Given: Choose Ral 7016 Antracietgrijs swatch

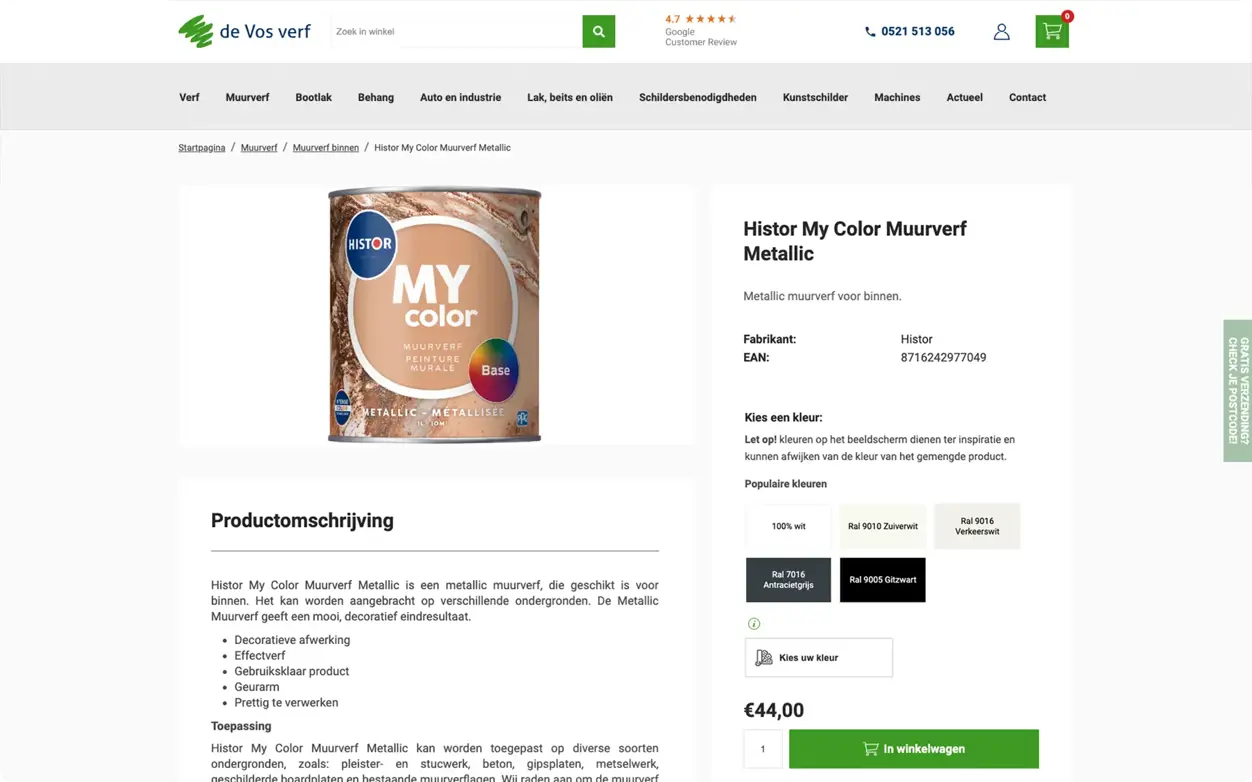Looking at the screenshot, I should click(x=788, y=580).
